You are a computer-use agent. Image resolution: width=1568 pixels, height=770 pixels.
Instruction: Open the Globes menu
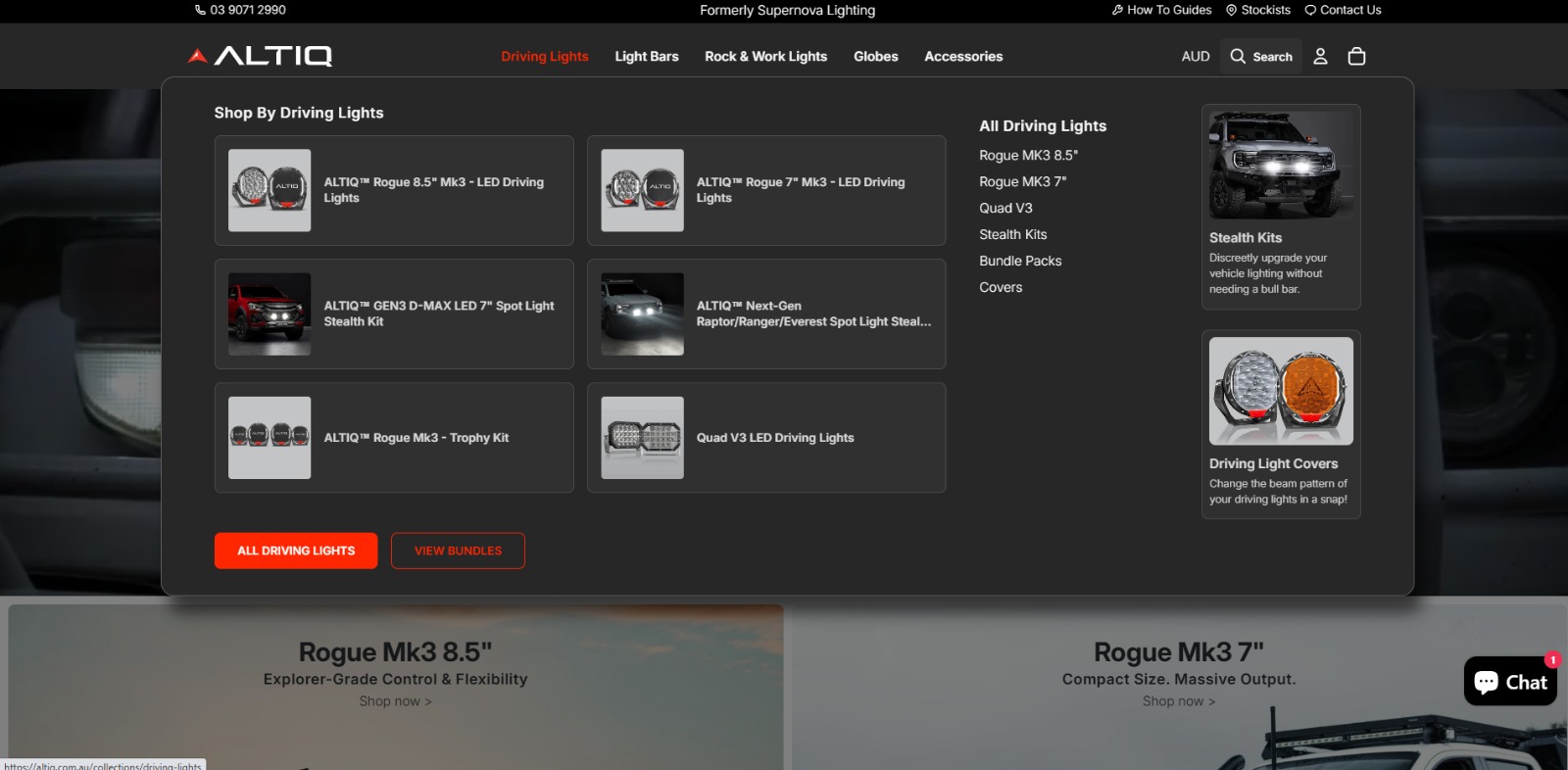[876, 56]
